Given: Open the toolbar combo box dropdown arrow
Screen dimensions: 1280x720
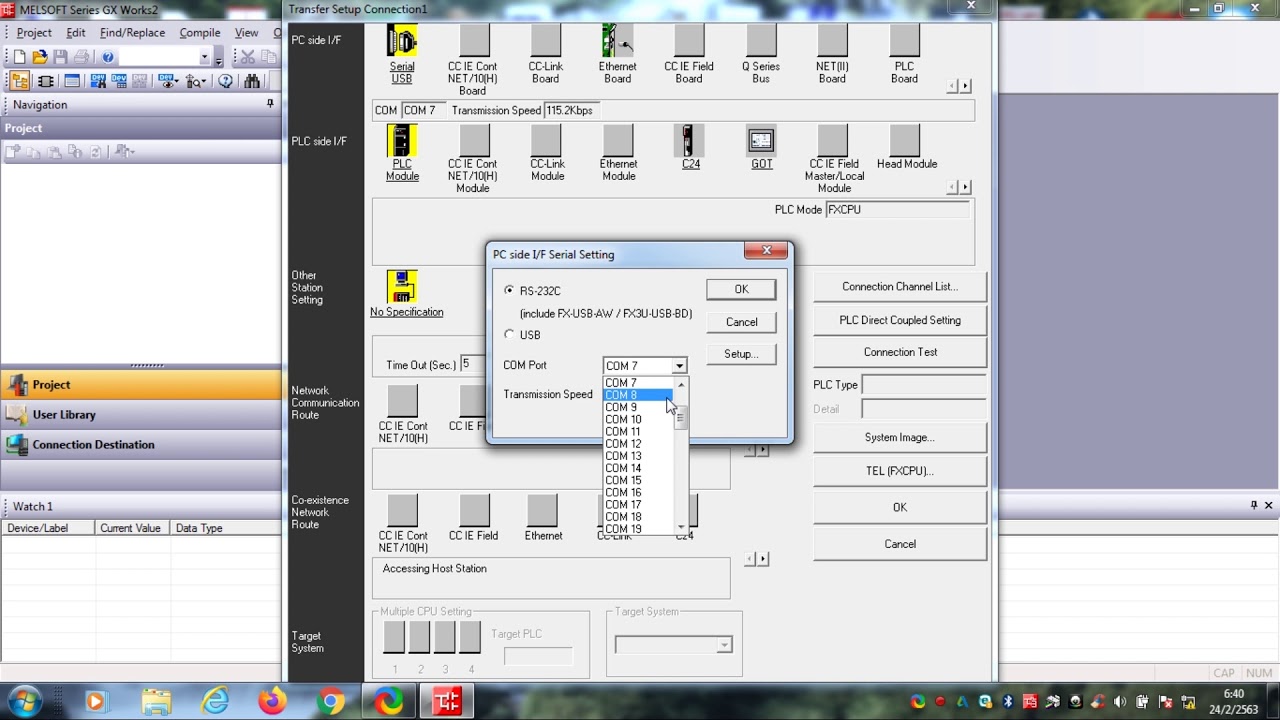Looking at the screenshot, I should pyautogui.click(x=204, y=57).
